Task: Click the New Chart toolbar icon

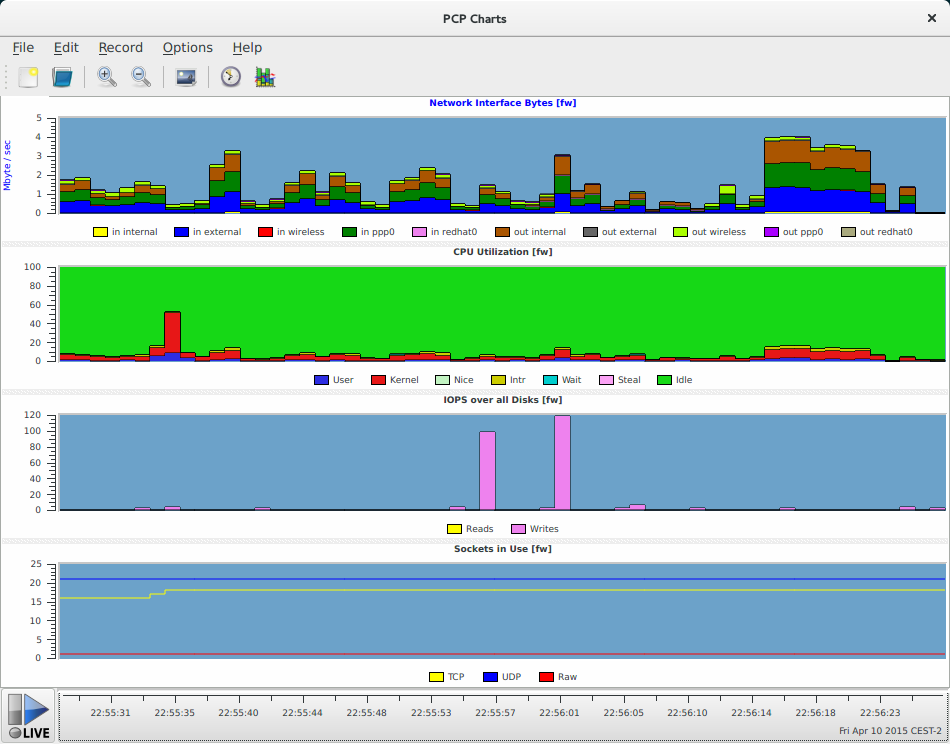Action: point(28,77)
